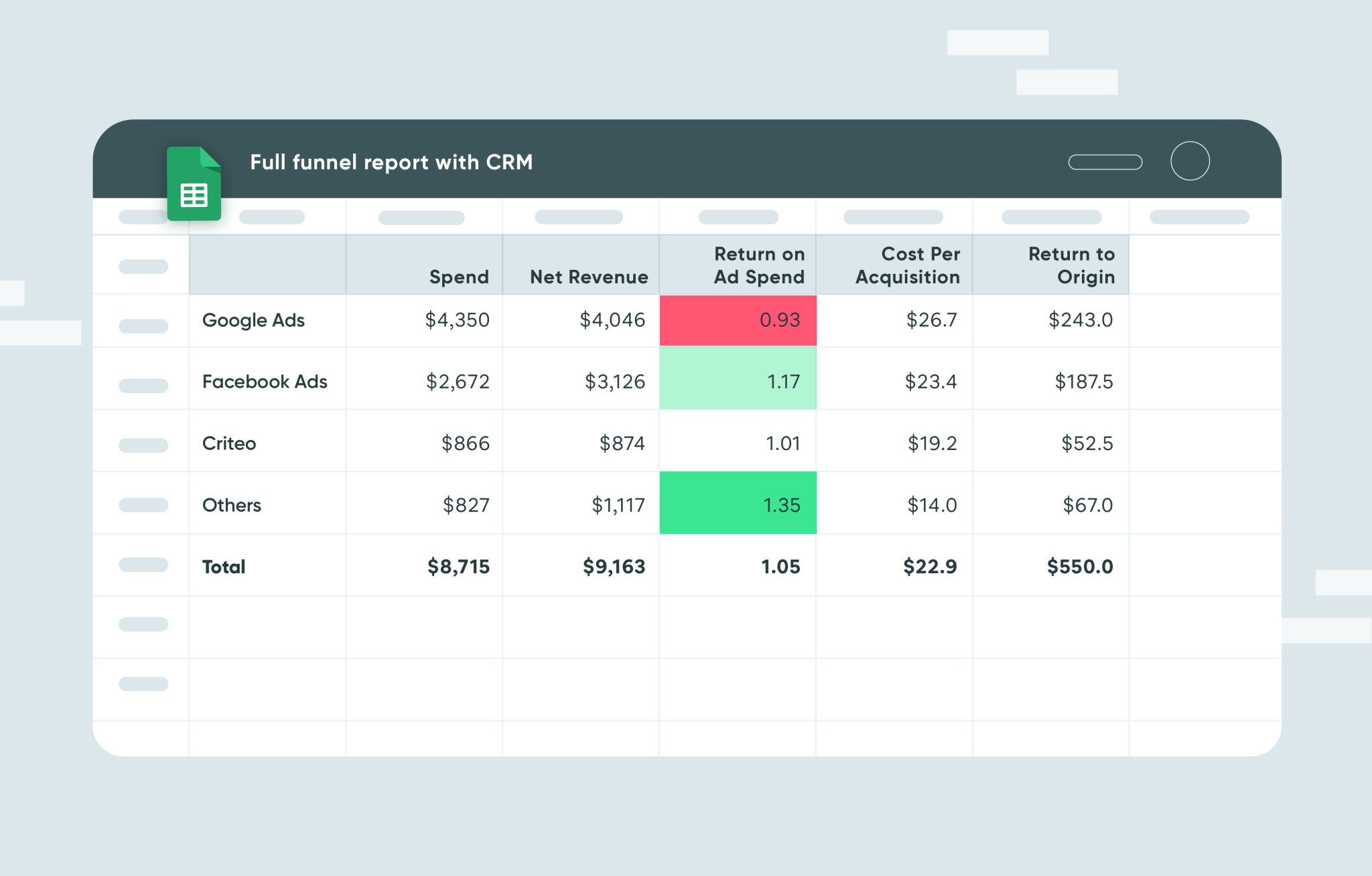Select the document title Full funnel report with CRM
Viewport: 1372px width, 876px height.
click(392, 162)
